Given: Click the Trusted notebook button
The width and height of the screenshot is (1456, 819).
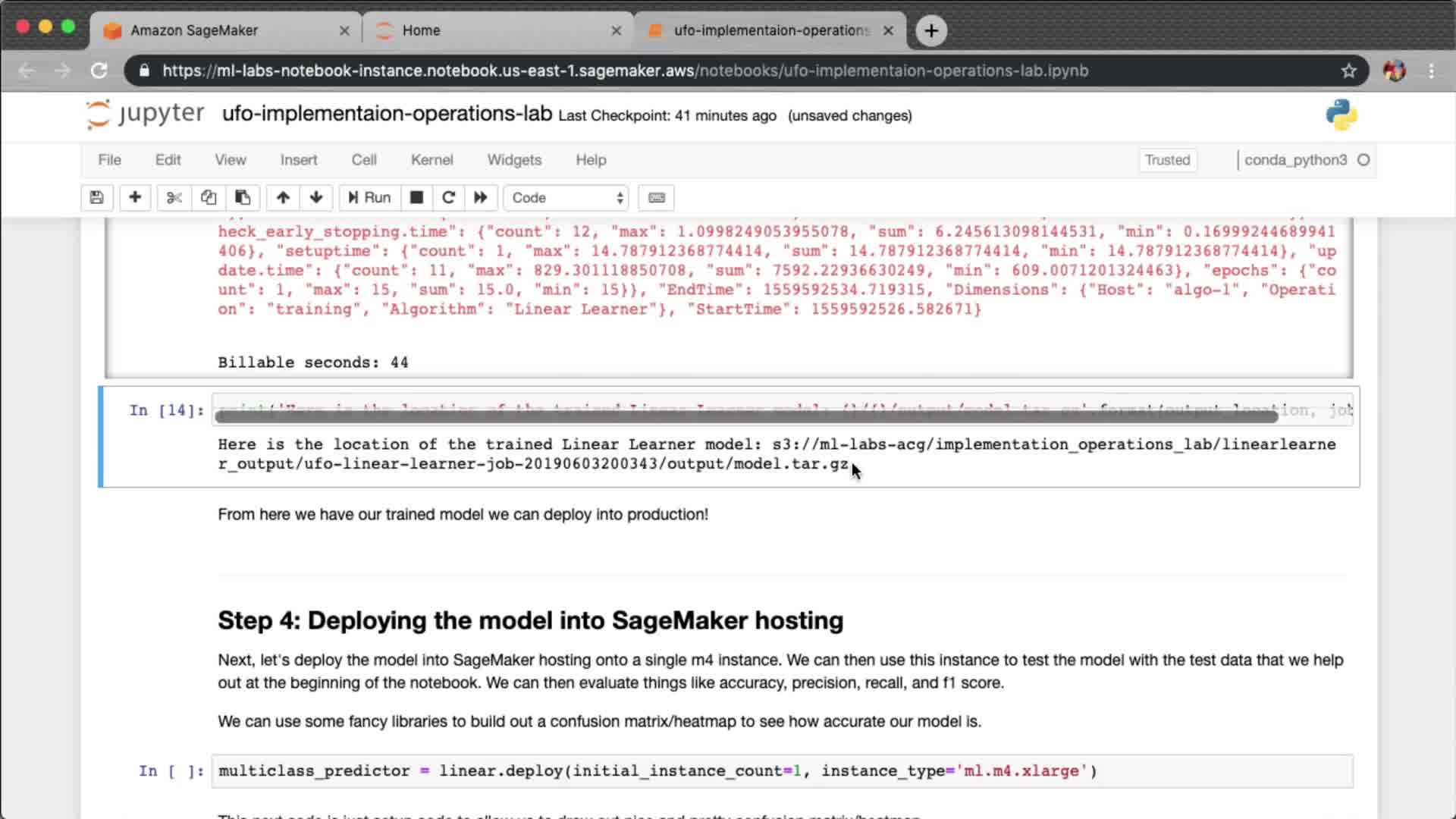Looking at the screenshot, I should coord(1167,160).
